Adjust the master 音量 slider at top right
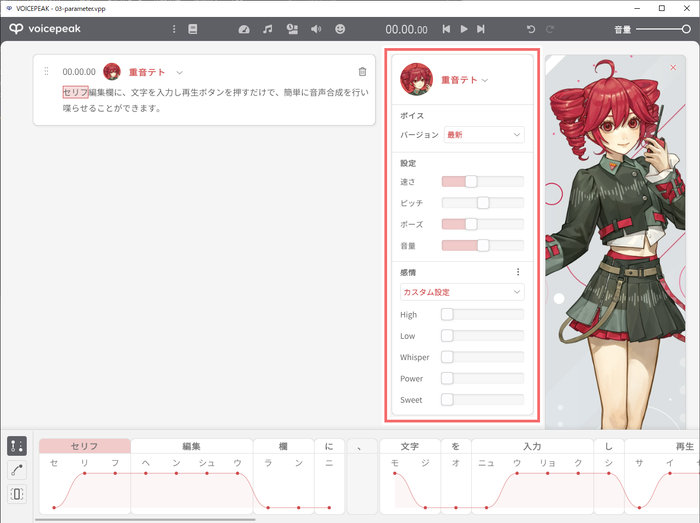The height and width of the screenshot is (523, 700). tap(663, 29)
